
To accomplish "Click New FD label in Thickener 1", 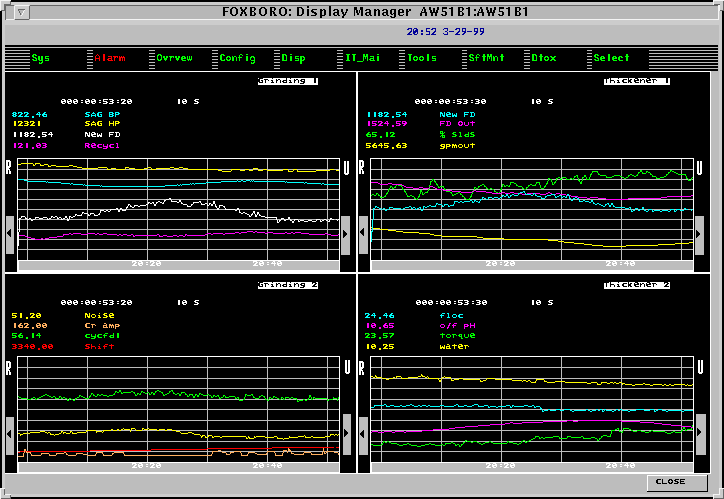I will 457,115.
